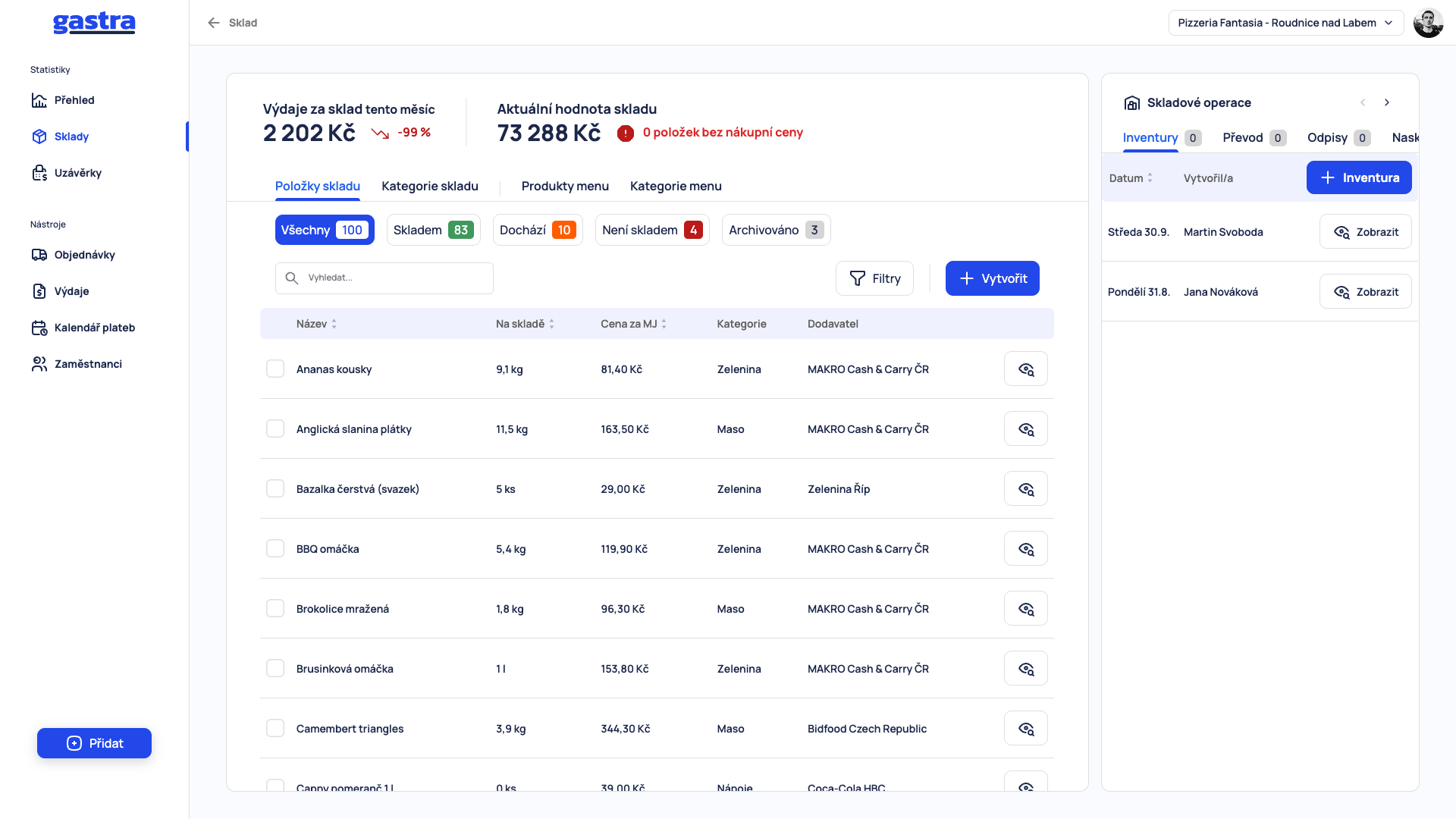The width and height of the screenshot is (1456, 819).
Task: Click the Vyhledat search field
Action: click(x=384, y=278)
